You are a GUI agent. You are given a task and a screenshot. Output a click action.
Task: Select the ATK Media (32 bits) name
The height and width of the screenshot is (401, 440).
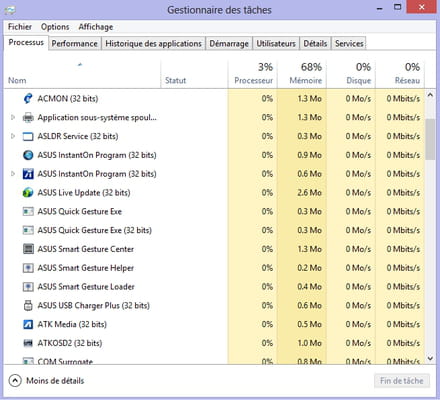(x=72, y=324)
